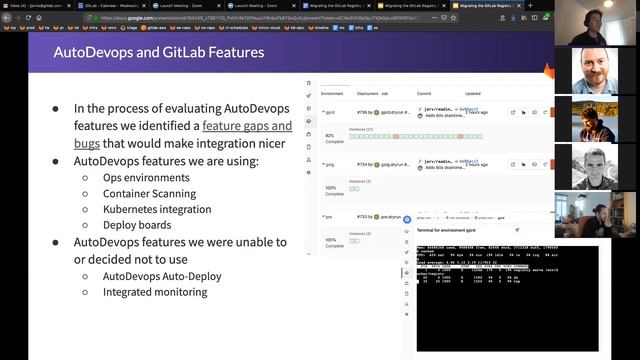640x360 pixels.
Task: Open deployment #734 in gstg row
Action: (x=362, y=164)
